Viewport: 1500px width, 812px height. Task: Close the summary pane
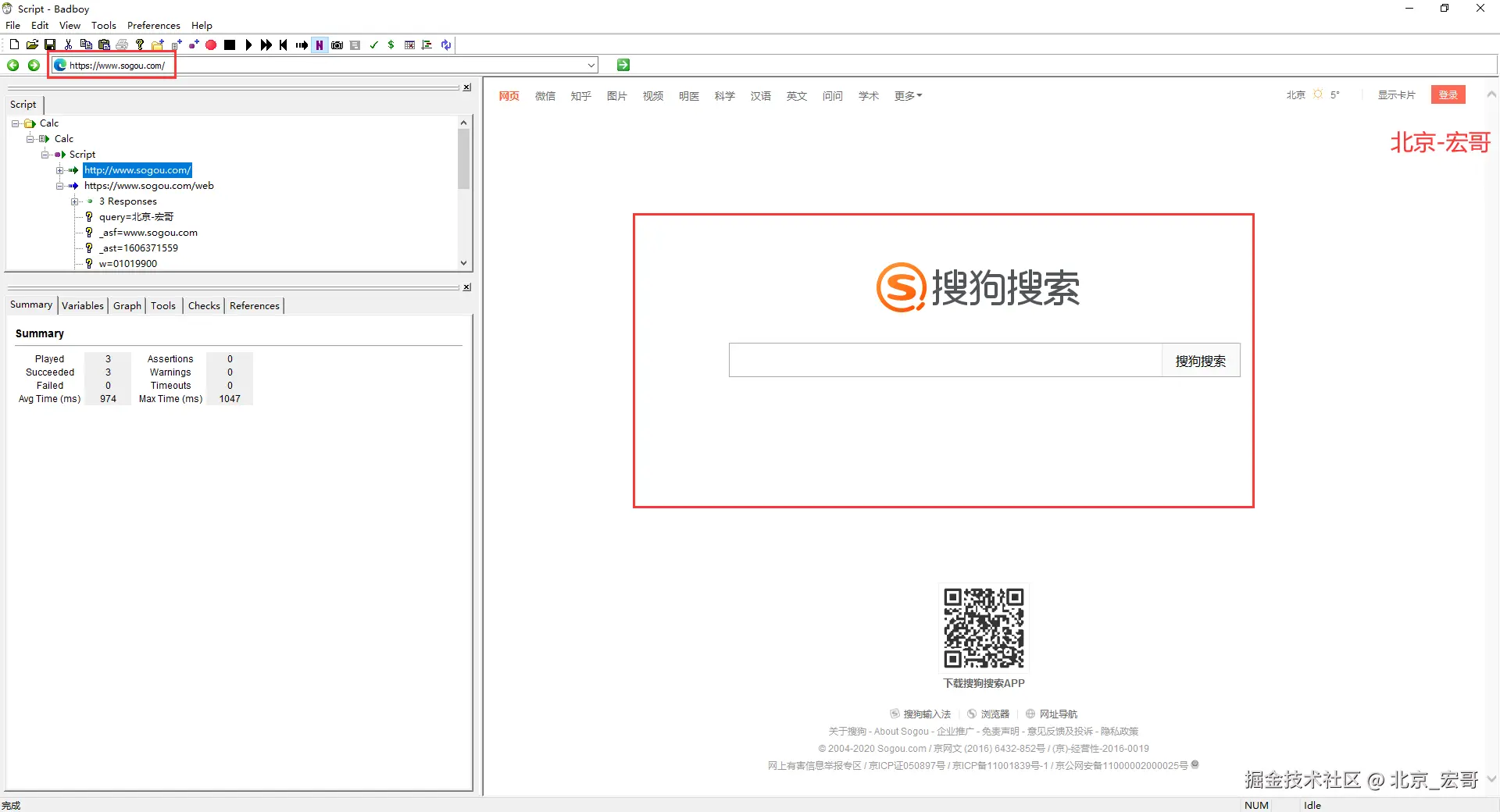pyautogui.click(x=467, y=287)
